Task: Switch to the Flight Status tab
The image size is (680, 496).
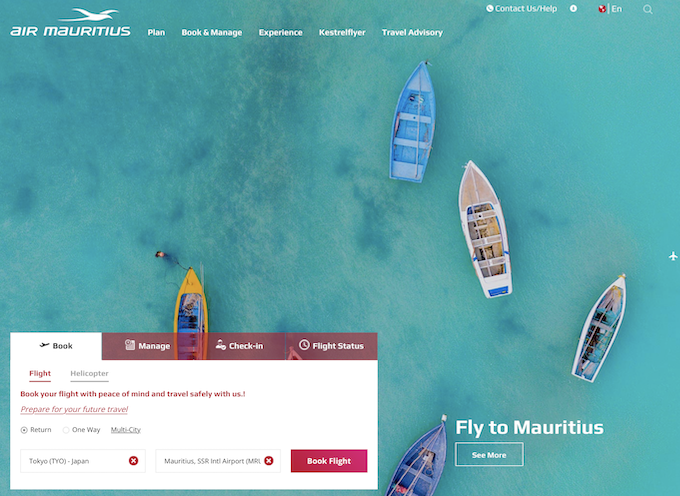Action: pos(331,346)
